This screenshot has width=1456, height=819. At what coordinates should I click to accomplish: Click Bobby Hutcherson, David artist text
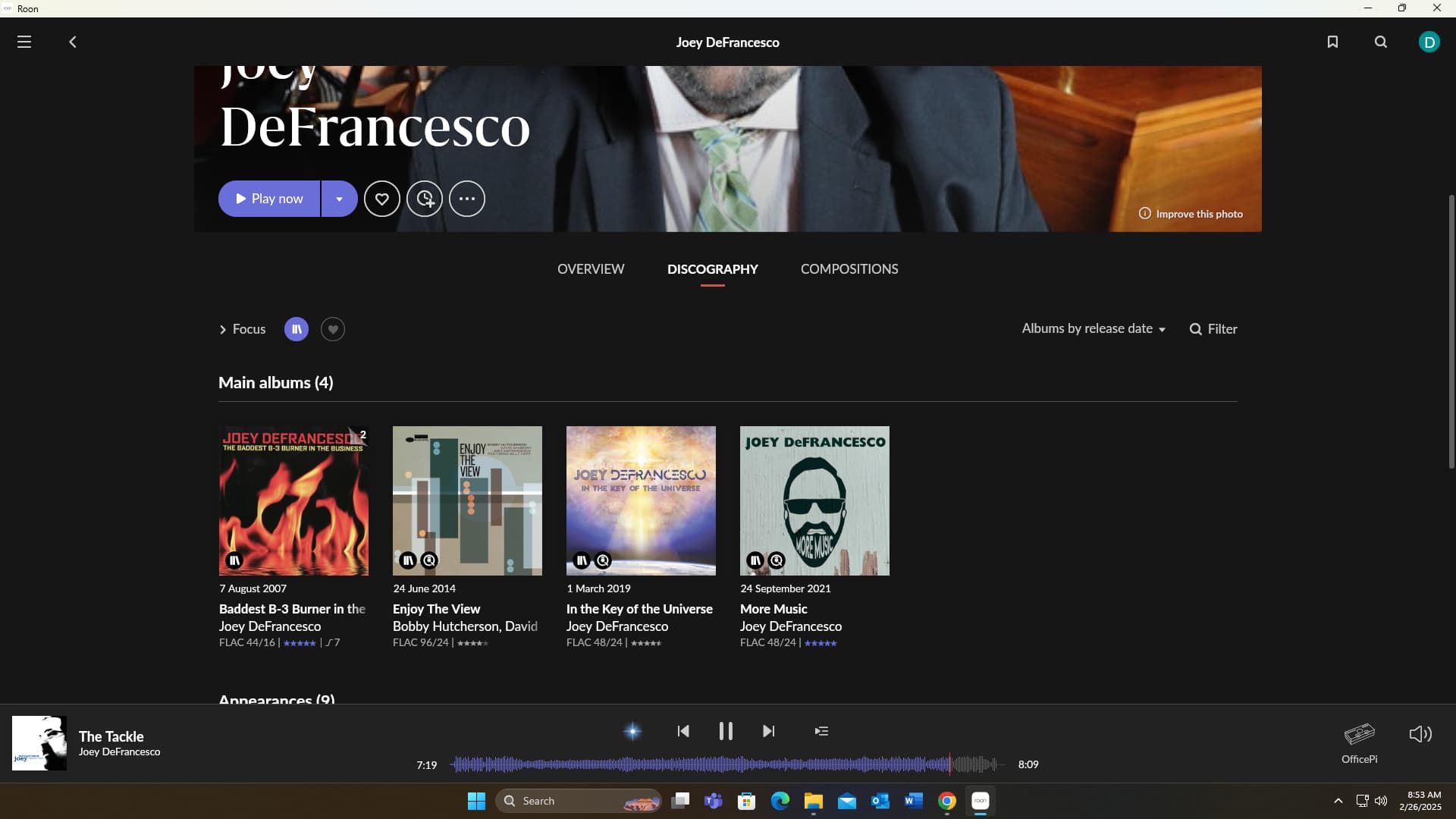tap(465, 626)
